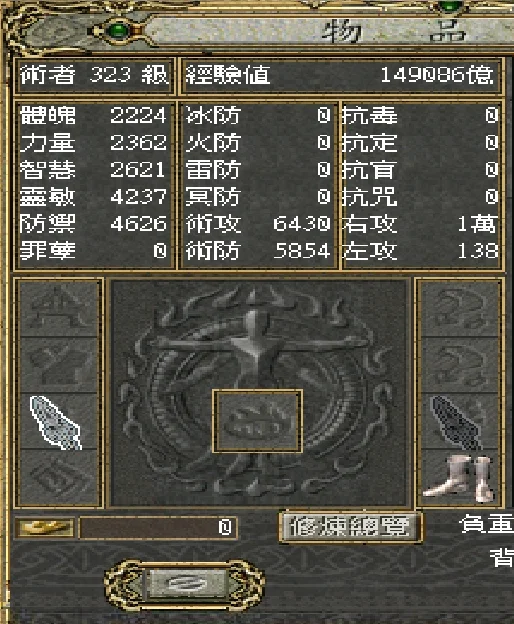Click the empty armor slot below helmet
The height and width of the screenshot is (624, 514).
59,365
